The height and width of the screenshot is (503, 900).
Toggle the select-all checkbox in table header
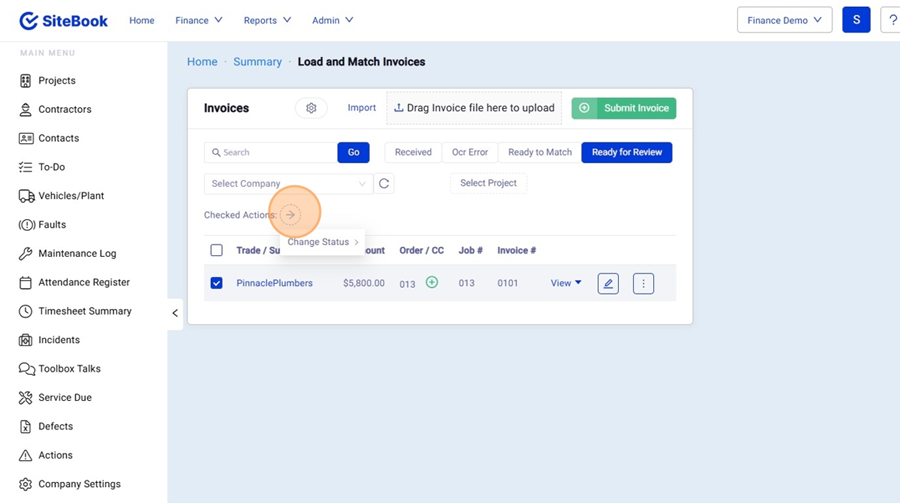[216, 250]
